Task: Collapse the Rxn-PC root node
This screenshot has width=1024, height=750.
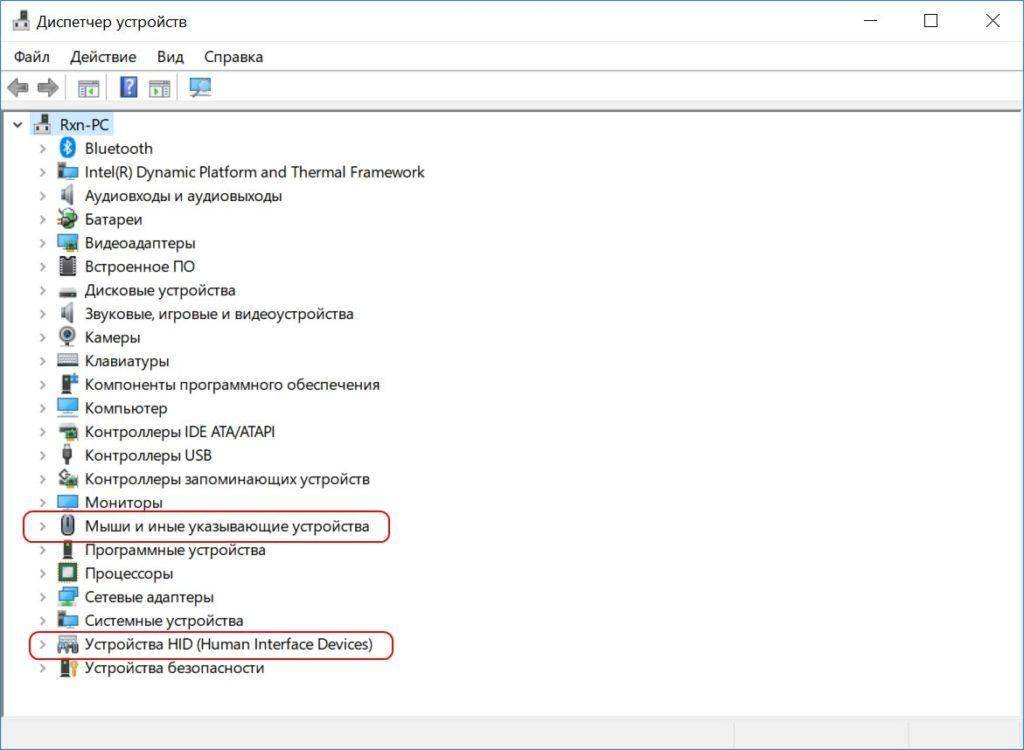Action: coord(17,124)
